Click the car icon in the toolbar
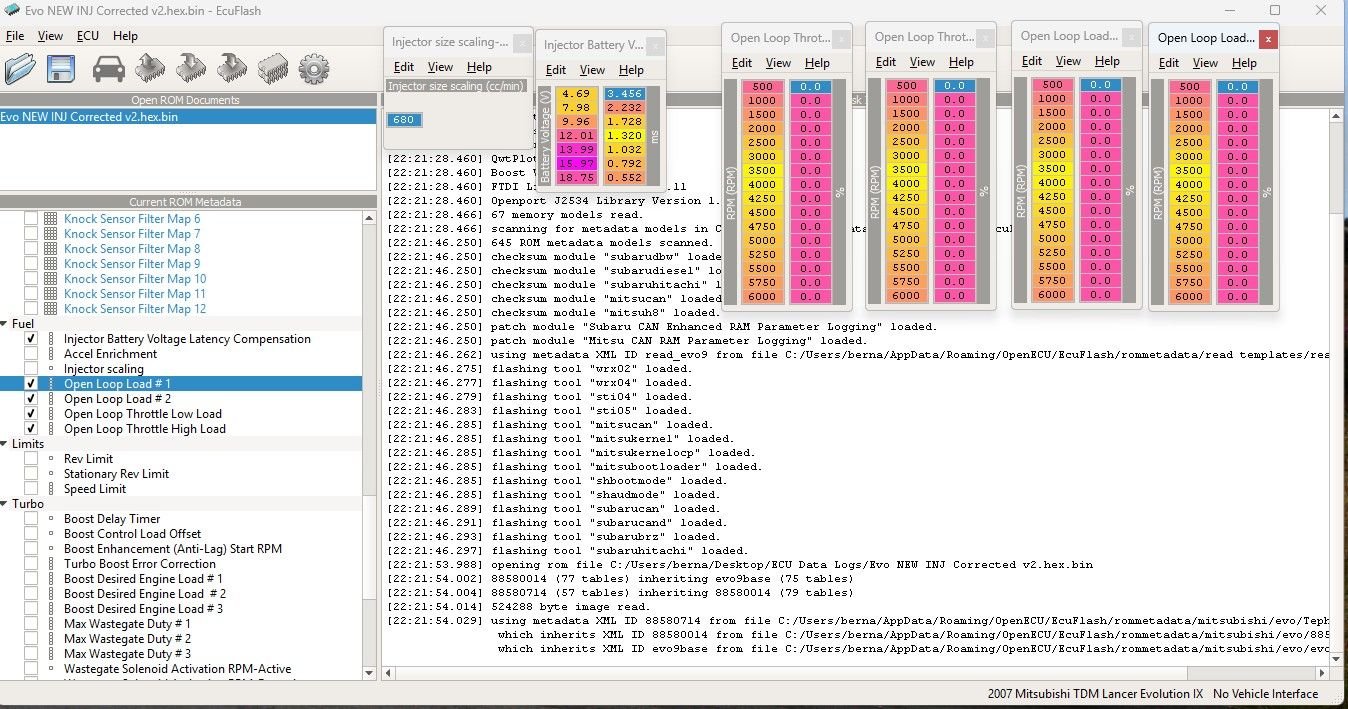Viewport: 1348px width, 709px height. tap(108, 69)
